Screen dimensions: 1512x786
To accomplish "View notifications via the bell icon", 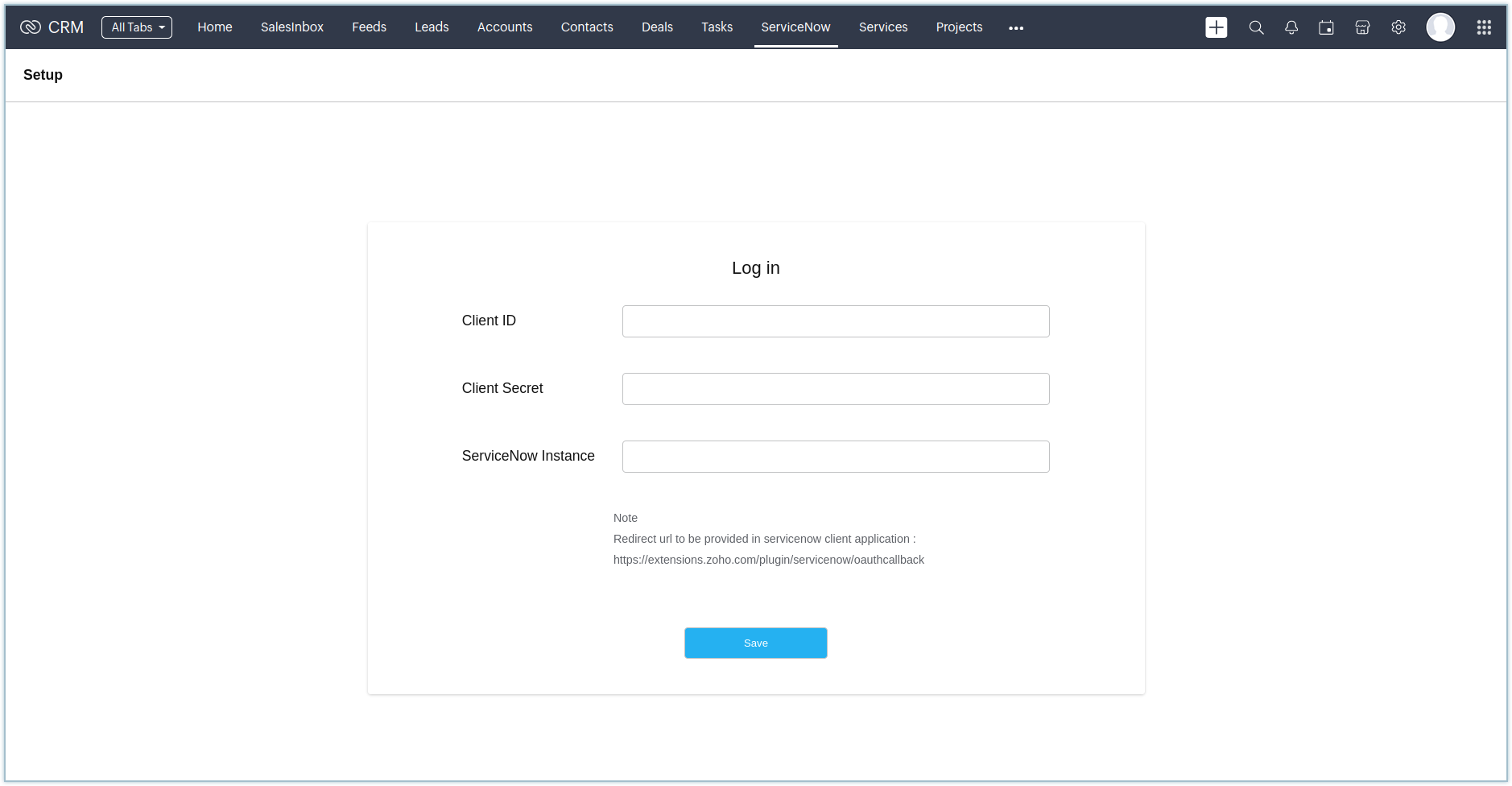I will pyautogui.click(x=1291, y=27).
